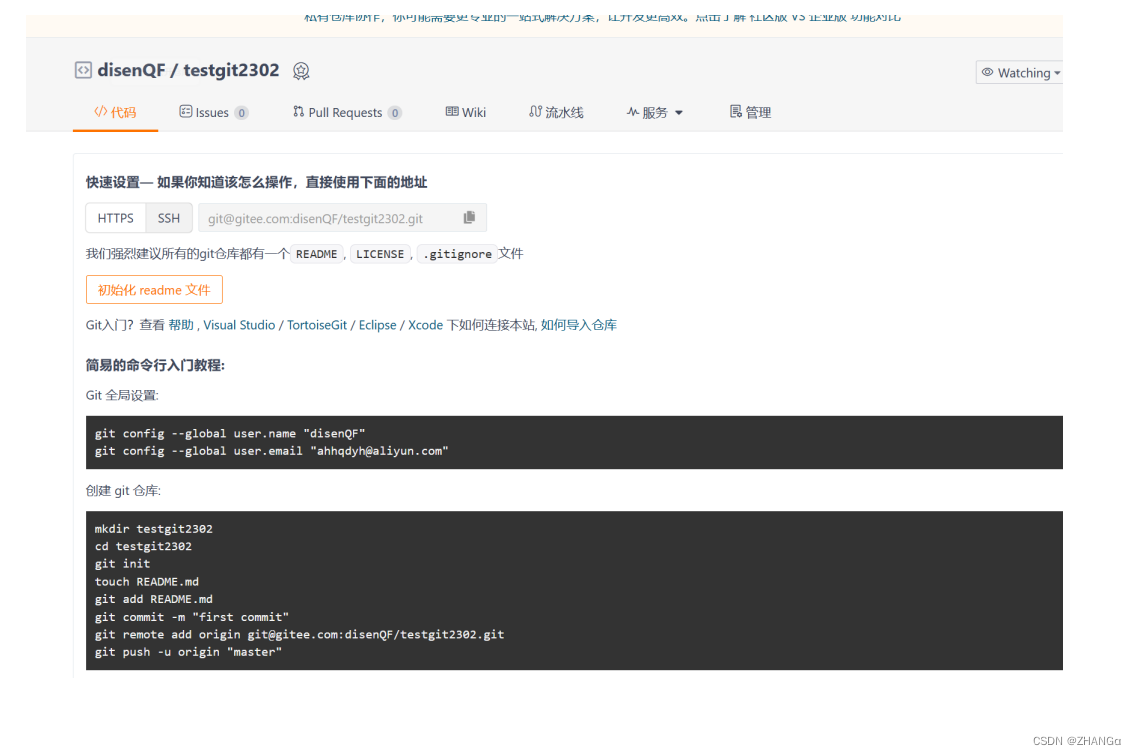Open the 如何导入仓库 link
Viewport: 1136px width, 755px height.
tap(579, 325)
